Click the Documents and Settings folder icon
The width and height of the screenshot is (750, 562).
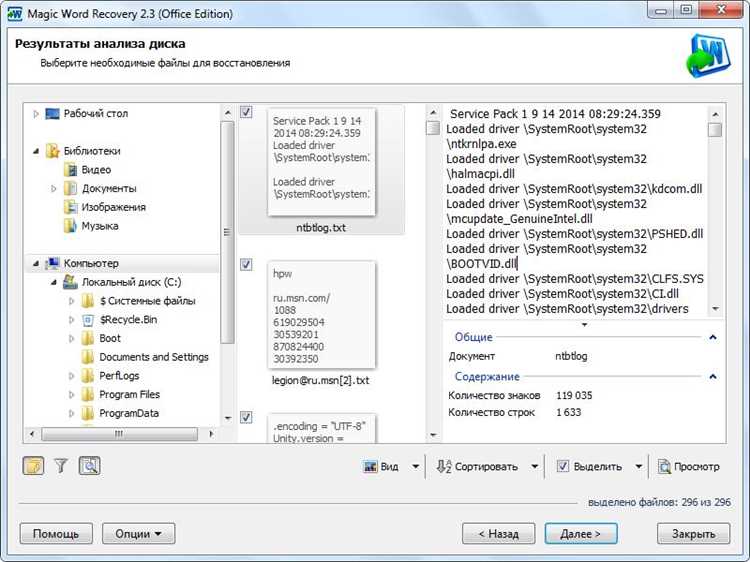coord(88,357)
